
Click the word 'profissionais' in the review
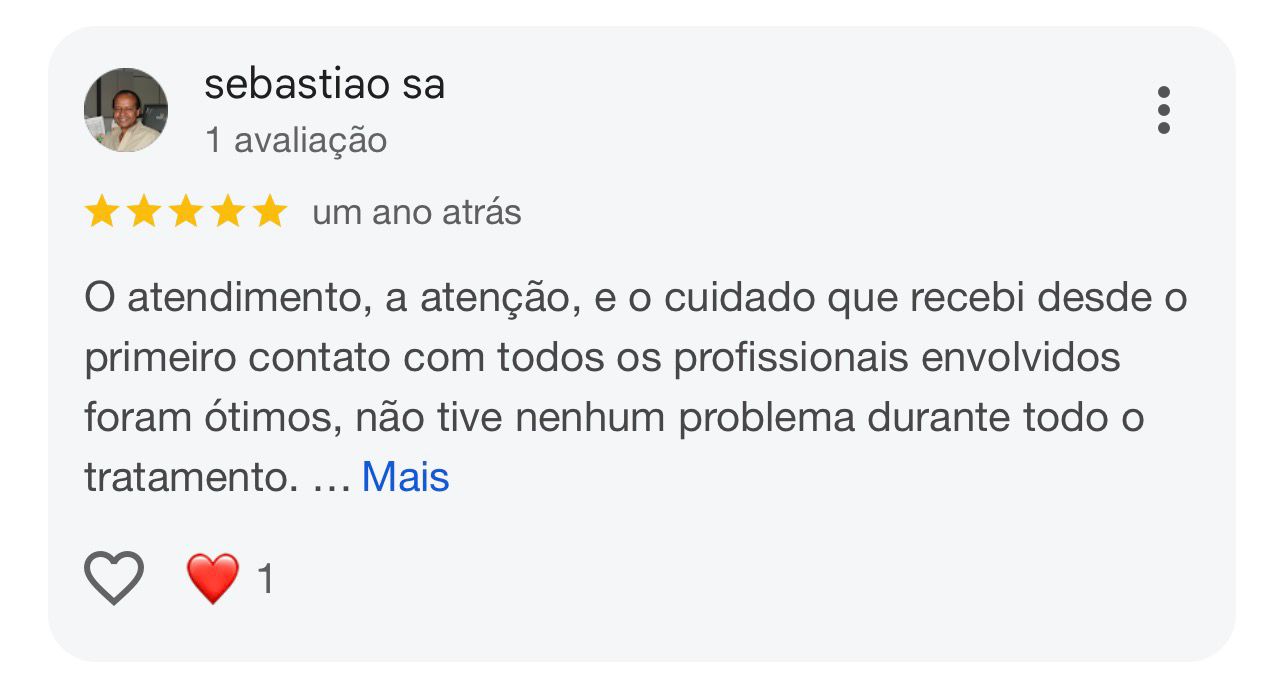click(x=791, y=358)
